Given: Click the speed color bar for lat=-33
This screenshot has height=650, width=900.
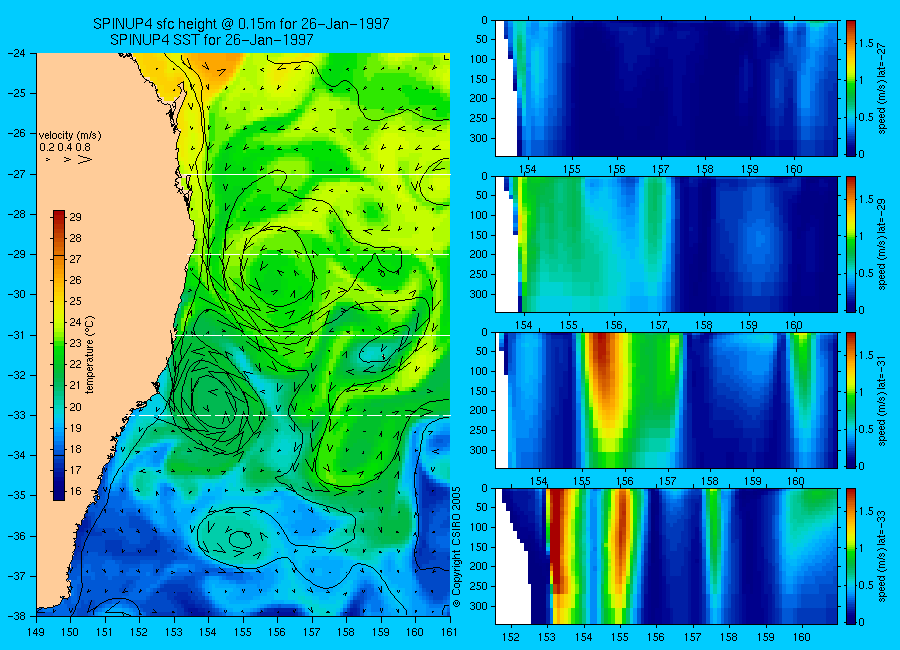Looking at the screenshot, I should pos(850,556).
